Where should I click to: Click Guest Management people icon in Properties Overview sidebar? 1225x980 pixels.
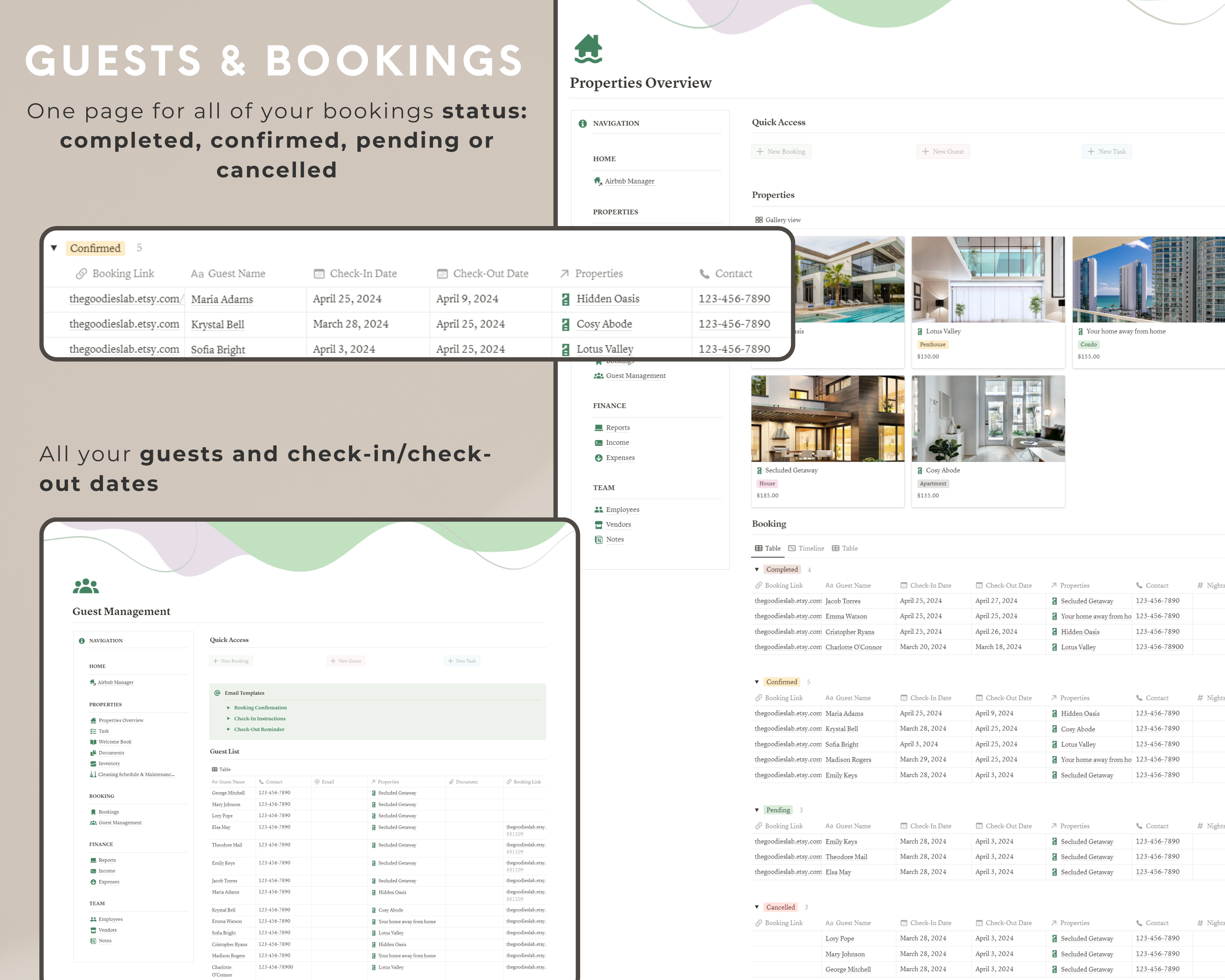pos(598,376)
